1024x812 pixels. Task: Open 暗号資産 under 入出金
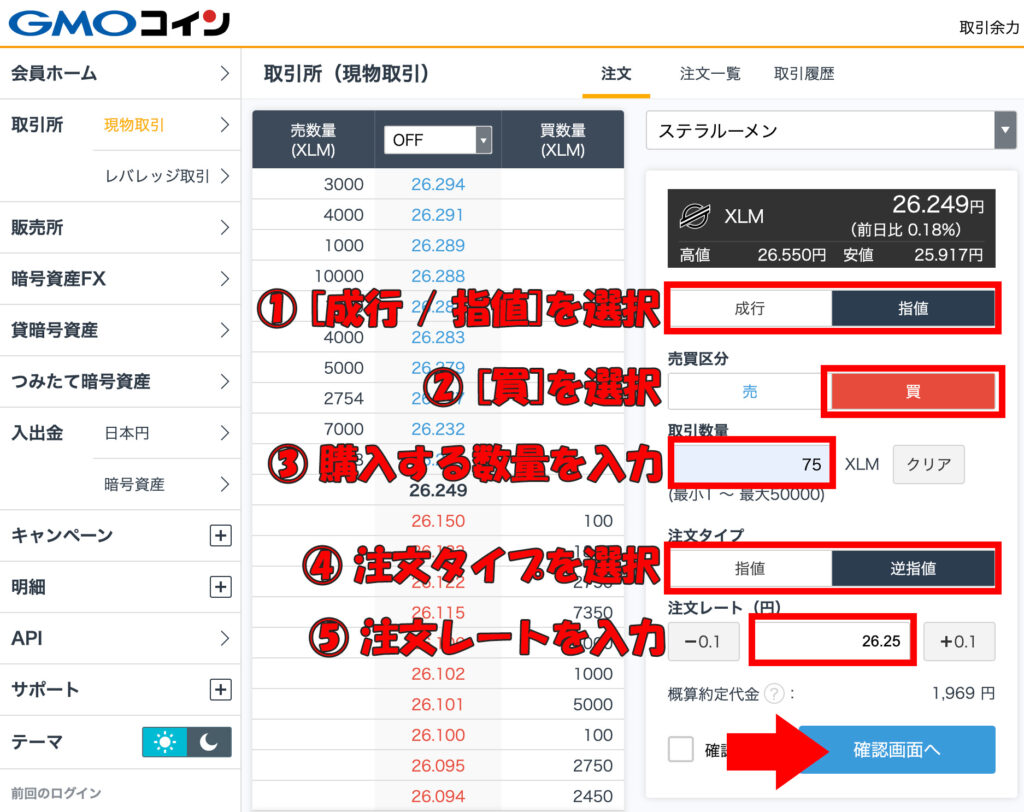tap(167, 484)
